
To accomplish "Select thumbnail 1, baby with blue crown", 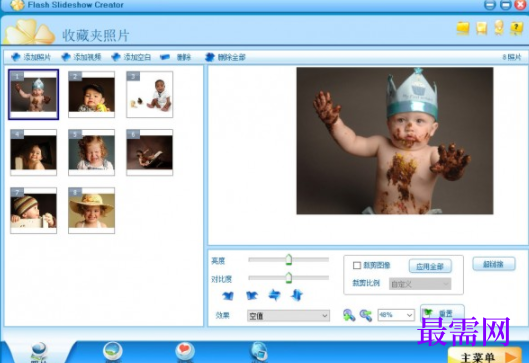I will 33,94.
